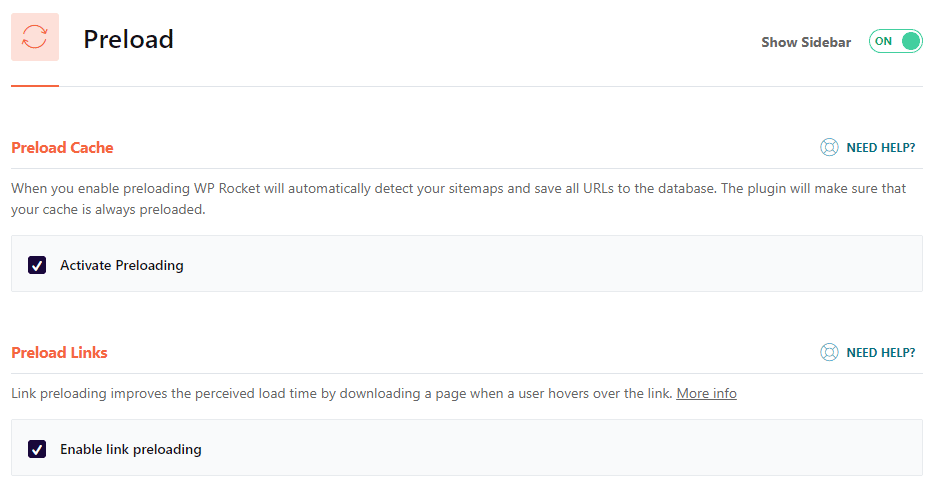The image size is (932, 486).
Task: Click empty area of Enable link preloading box
Action: coord(550,449)
